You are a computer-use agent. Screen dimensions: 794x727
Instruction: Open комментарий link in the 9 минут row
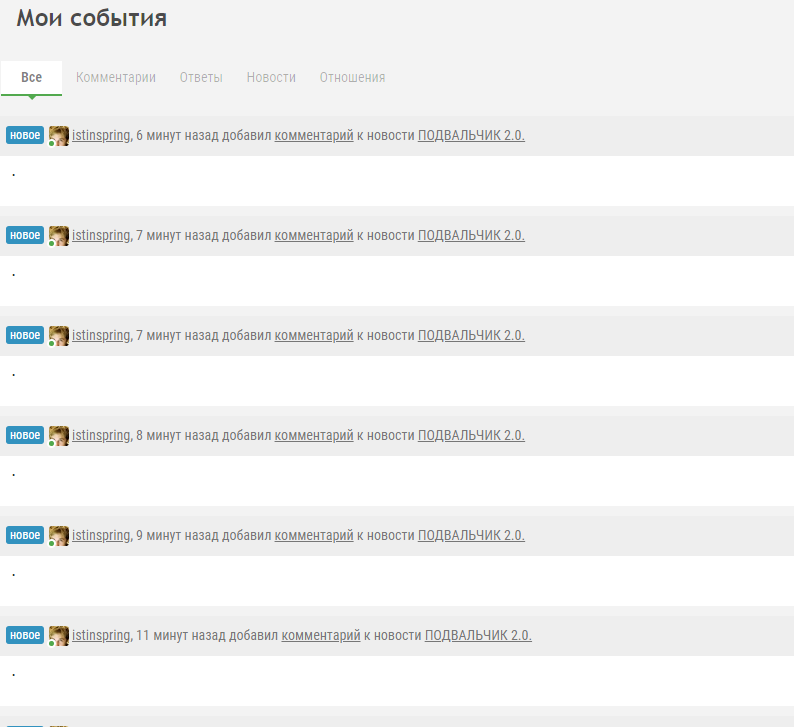click(x=314, y=536)
